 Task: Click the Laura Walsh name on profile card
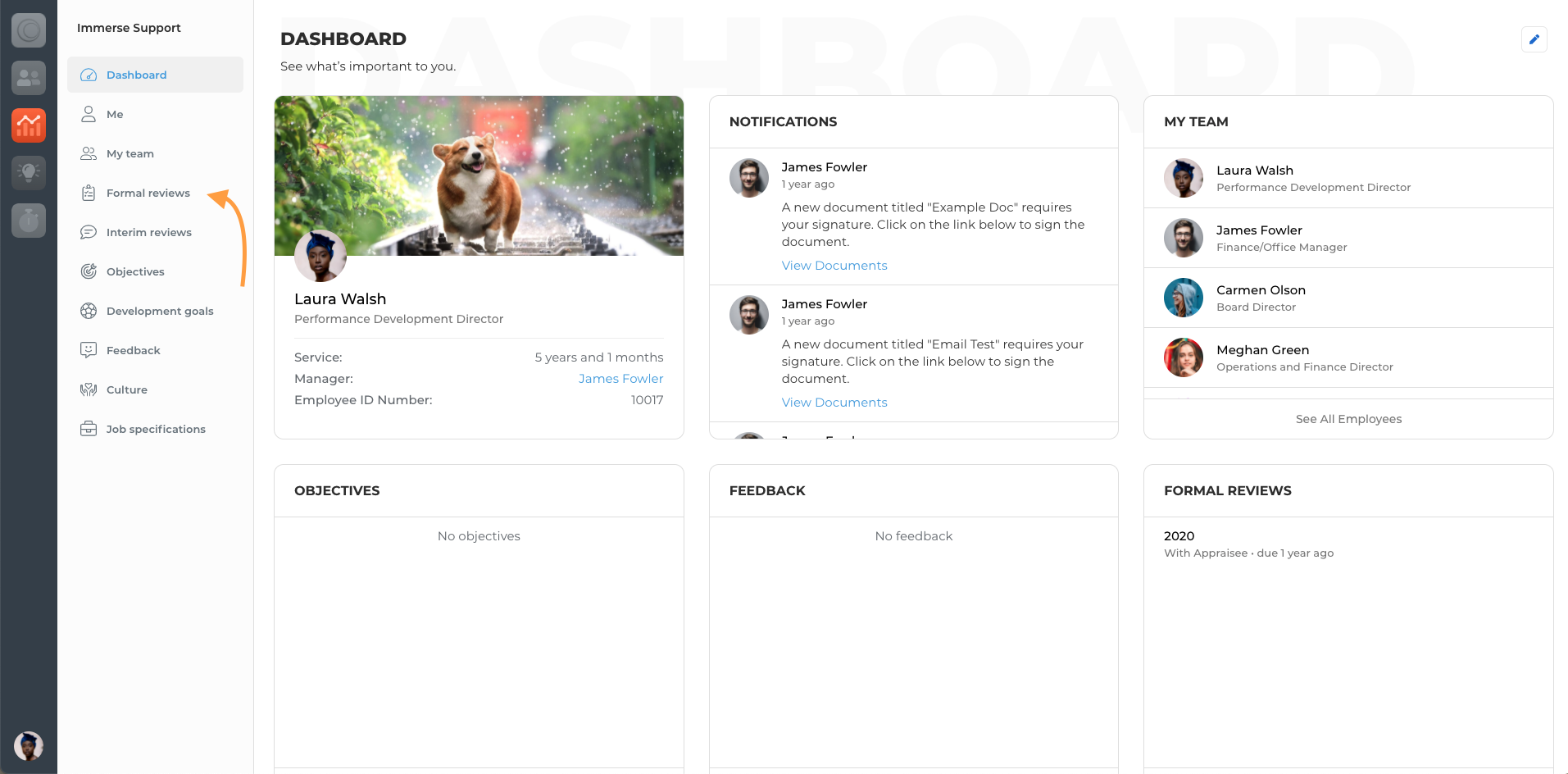click(340, 299)
